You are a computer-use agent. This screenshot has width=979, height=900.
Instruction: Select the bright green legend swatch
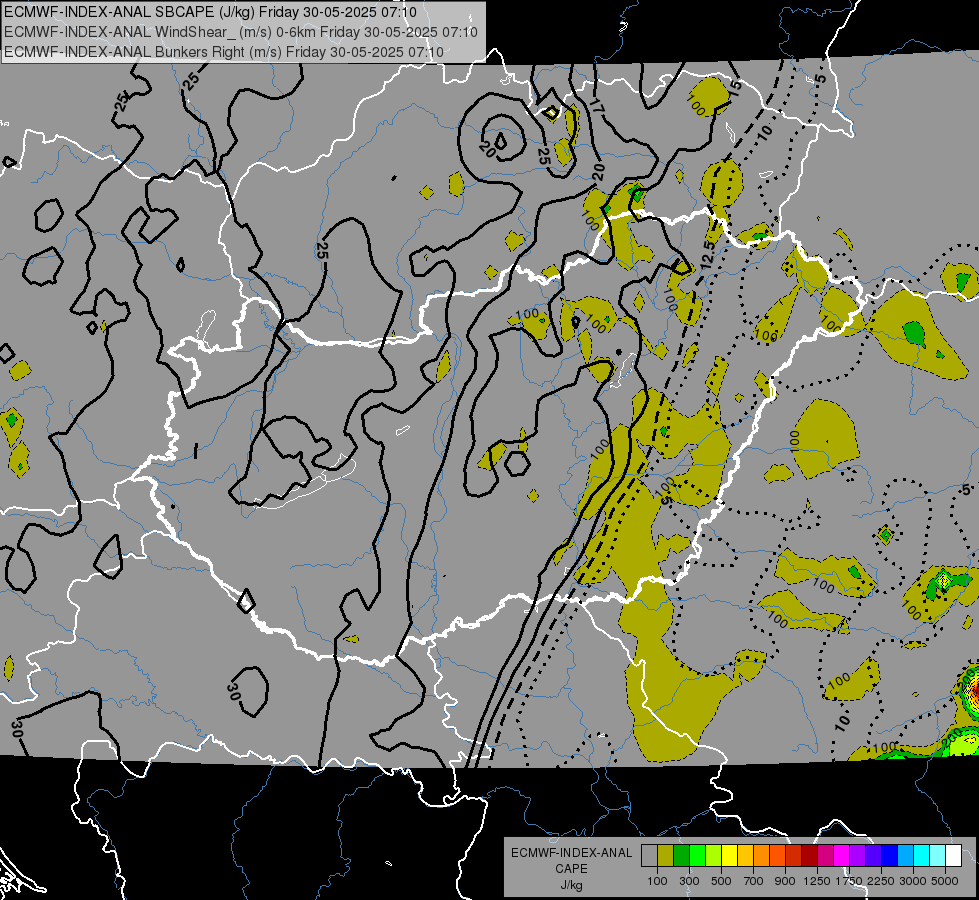(x=697, y=855)
